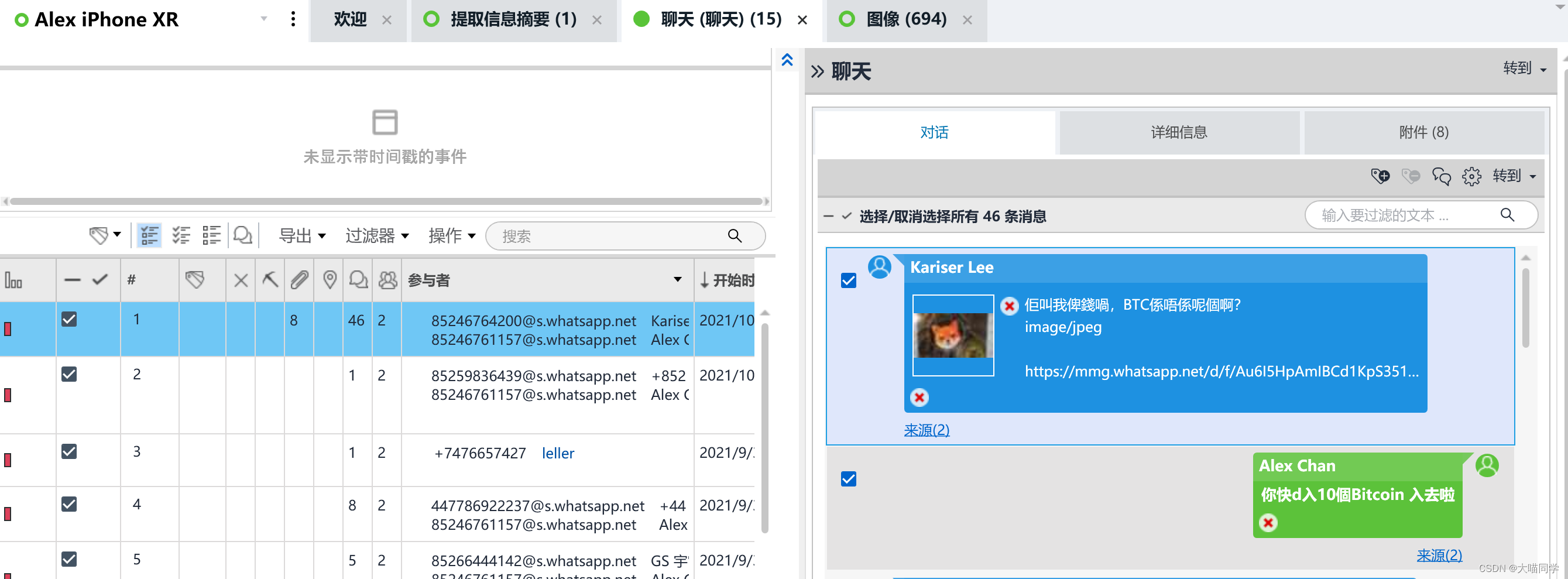Open the 附件 (8) attachments tab
The height and width of the screenshot is (579, 1568).
click(x=1424, y=132)
